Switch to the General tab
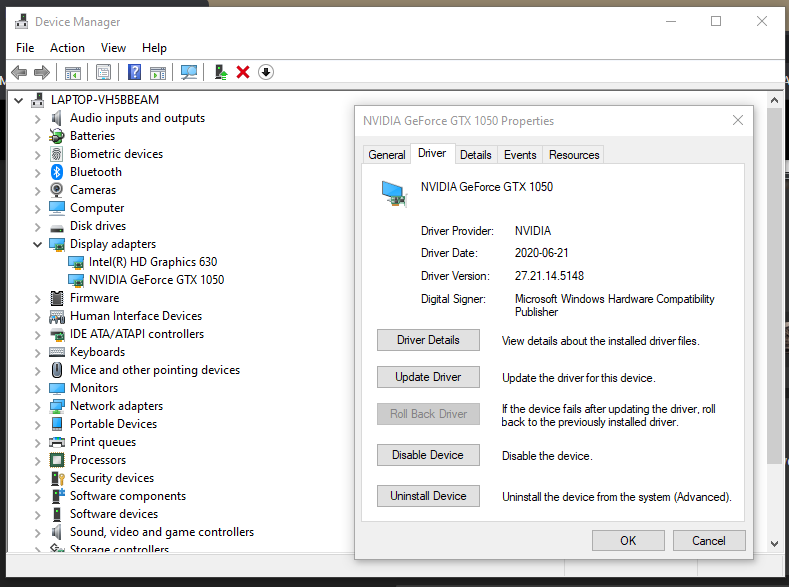 pyautogui.click(x=386, y=154)
